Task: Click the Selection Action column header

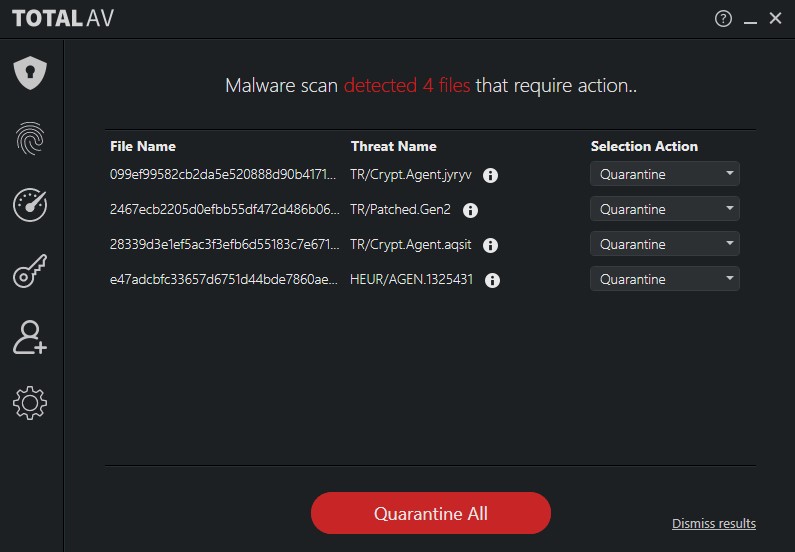Action: click(x=644, y=146)
